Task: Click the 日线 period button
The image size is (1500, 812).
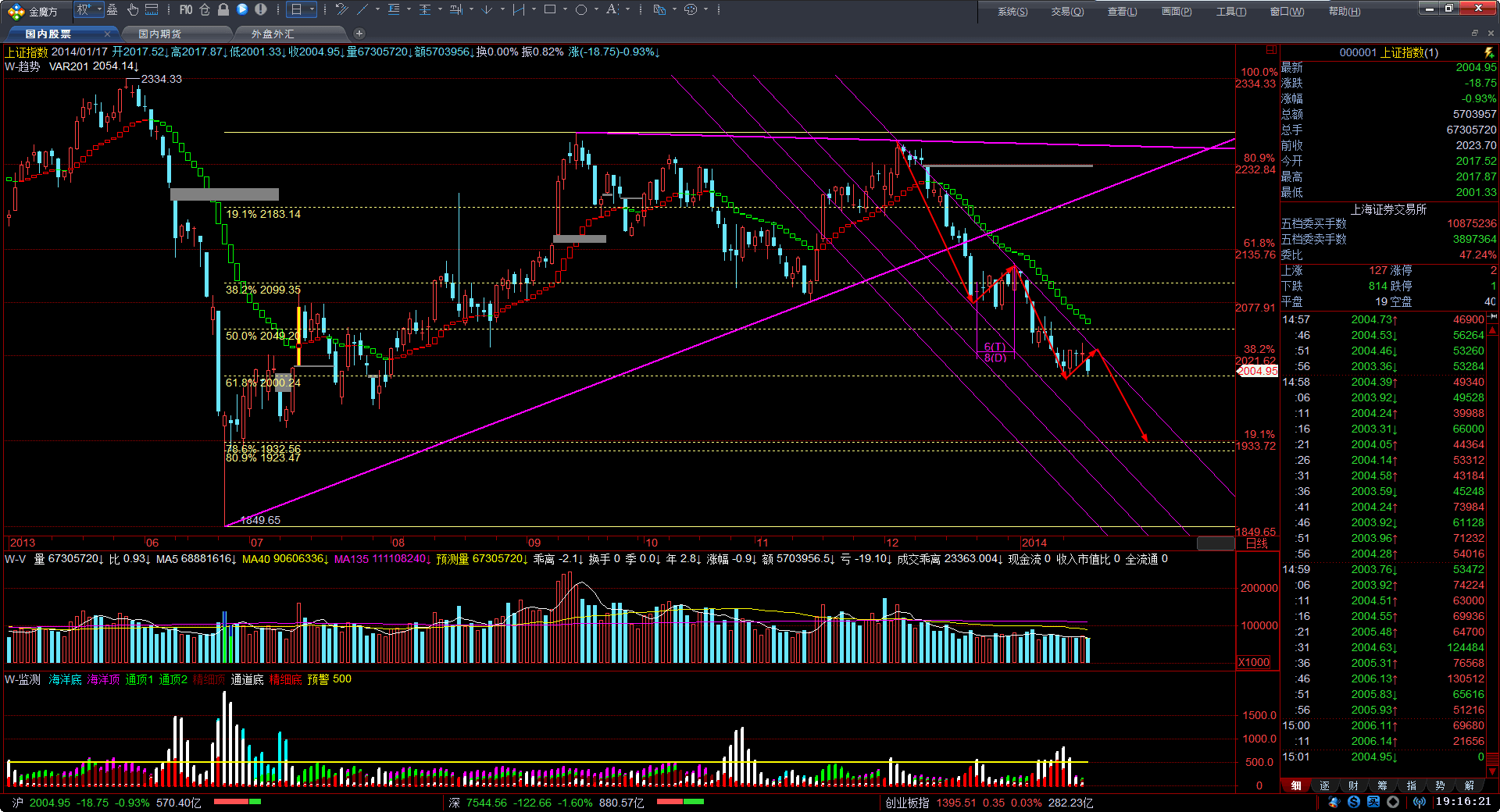Action: click(x=1257, y=543)
